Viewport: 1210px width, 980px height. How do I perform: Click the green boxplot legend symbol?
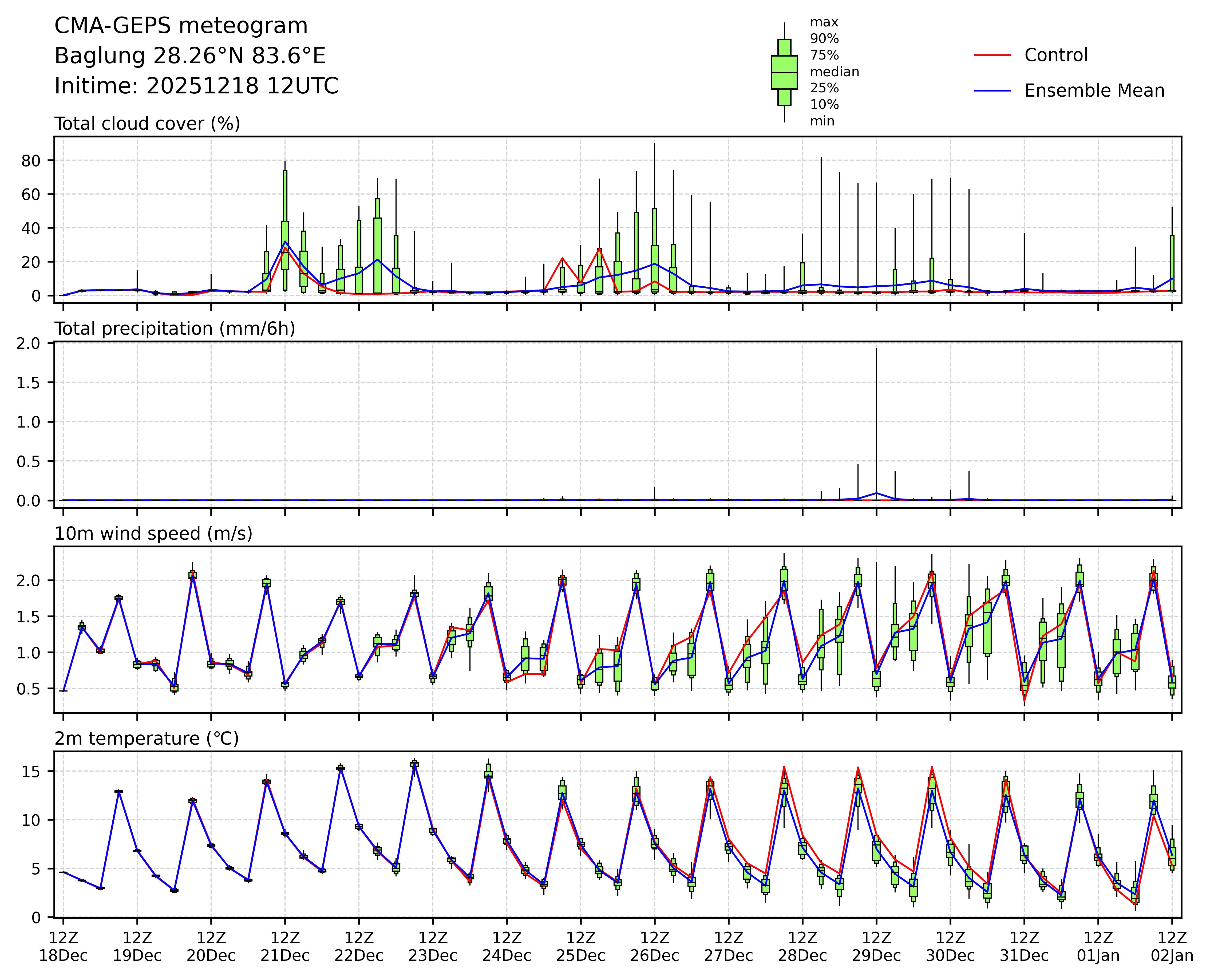click(x=784, y=72)
